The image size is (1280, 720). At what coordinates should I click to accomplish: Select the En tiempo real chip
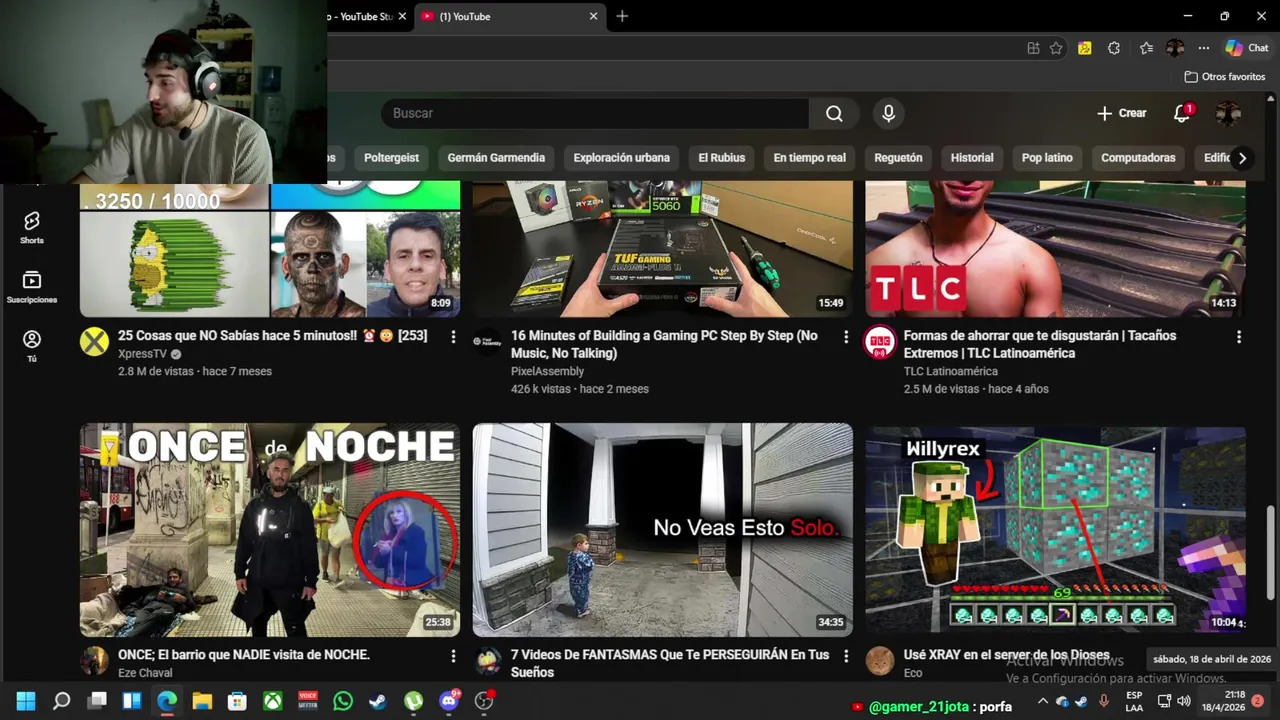click(809, 158)
